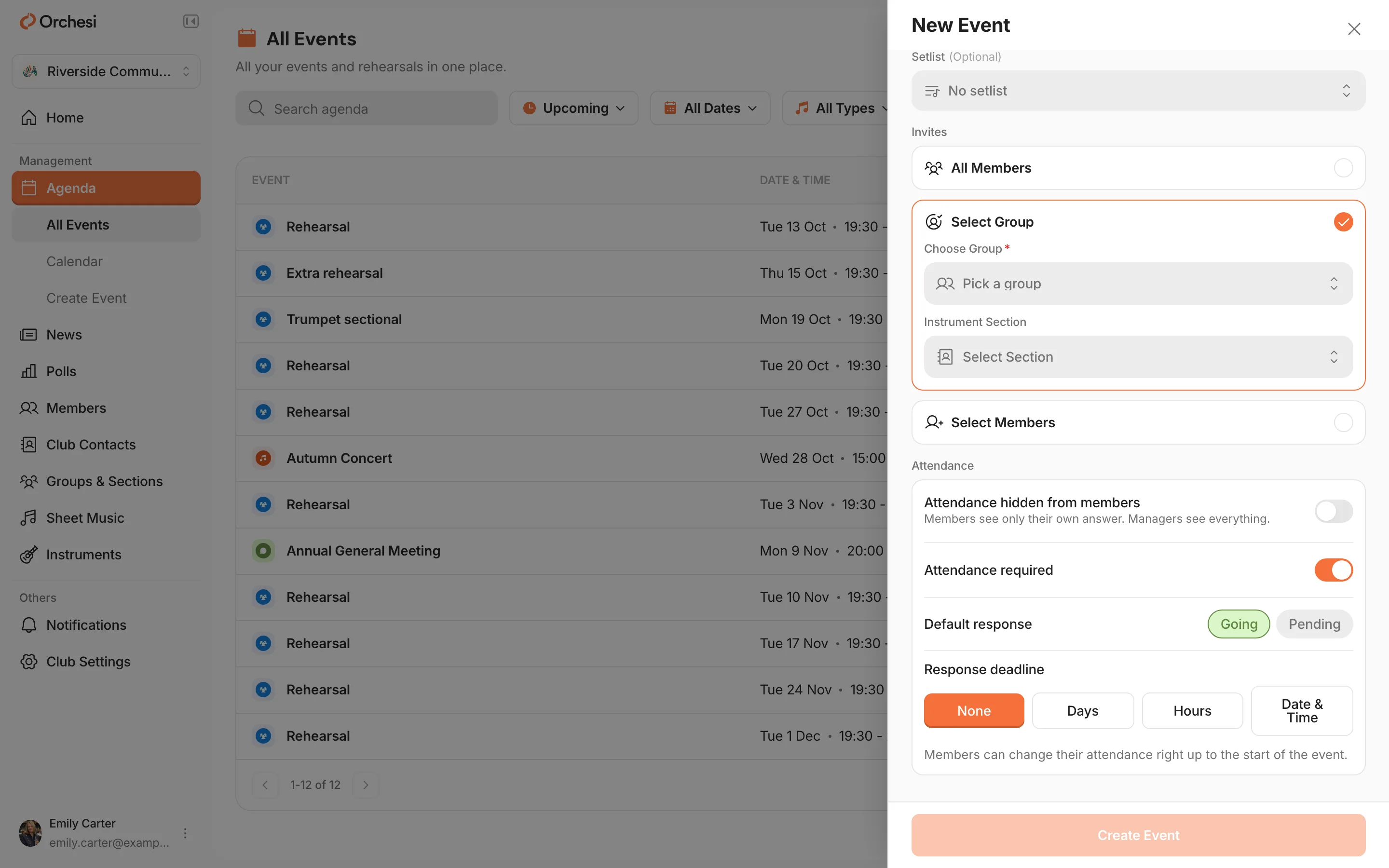Set default response to Going
Viewport: 1389px width, 868px height.
(x=1239, y=624)
